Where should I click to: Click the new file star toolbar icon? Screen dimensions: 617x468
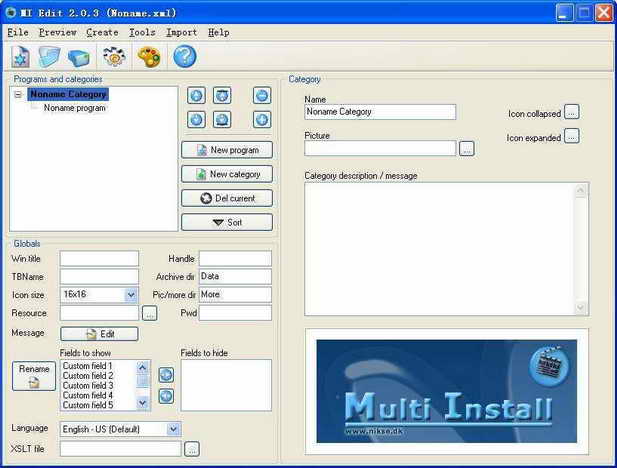pos(21,57)
